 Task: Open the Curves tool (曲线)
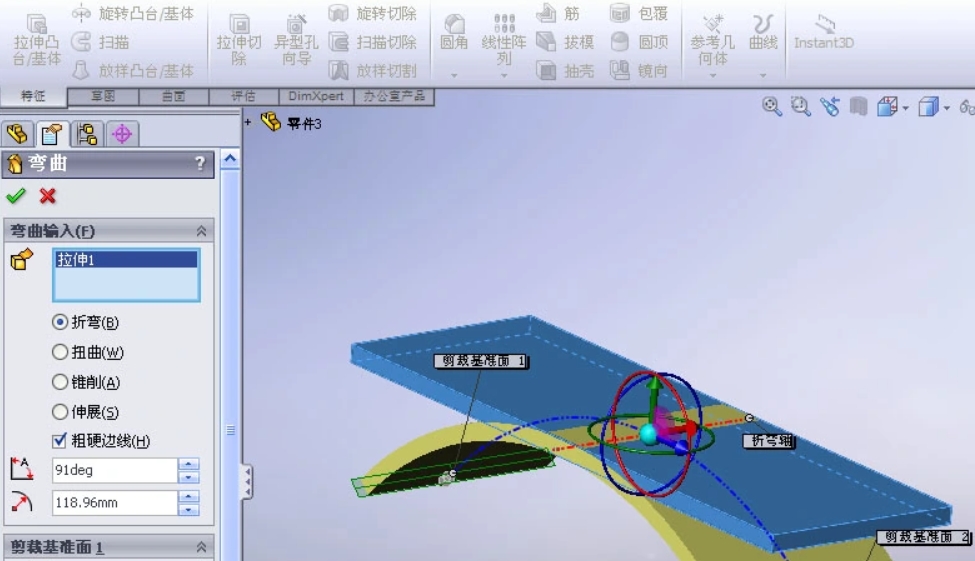click(763, 32)
